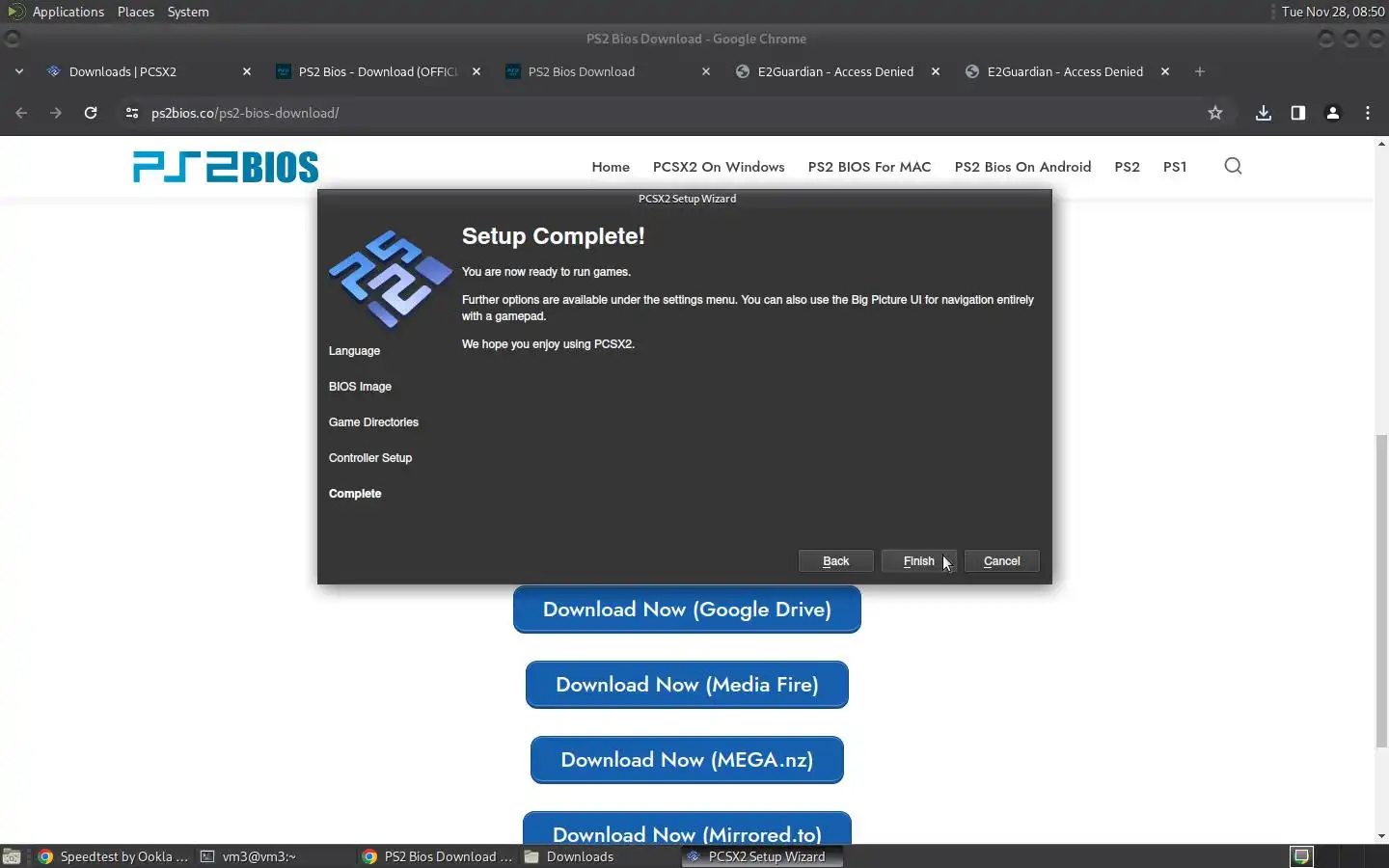The image size is (1389, 868).
Task: Click the Applications menu logo icon
Action: point(15,12)
